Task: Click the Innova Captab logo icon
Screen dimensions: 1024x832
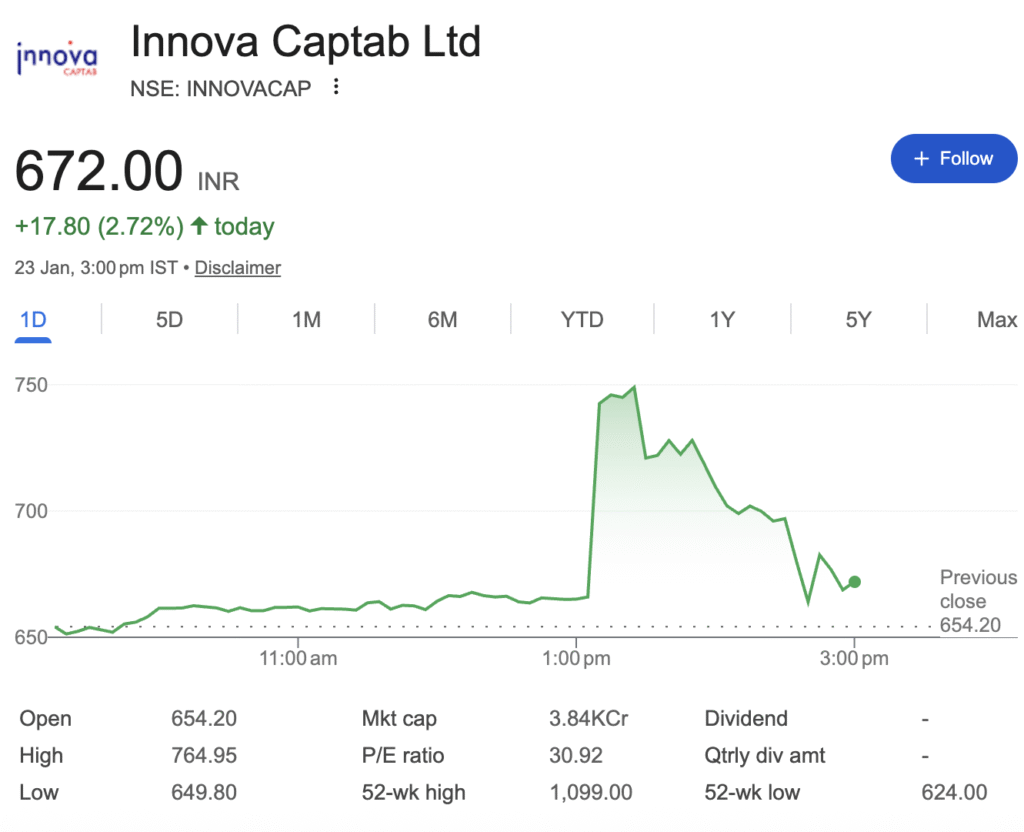Action: (x=57, y=59)
